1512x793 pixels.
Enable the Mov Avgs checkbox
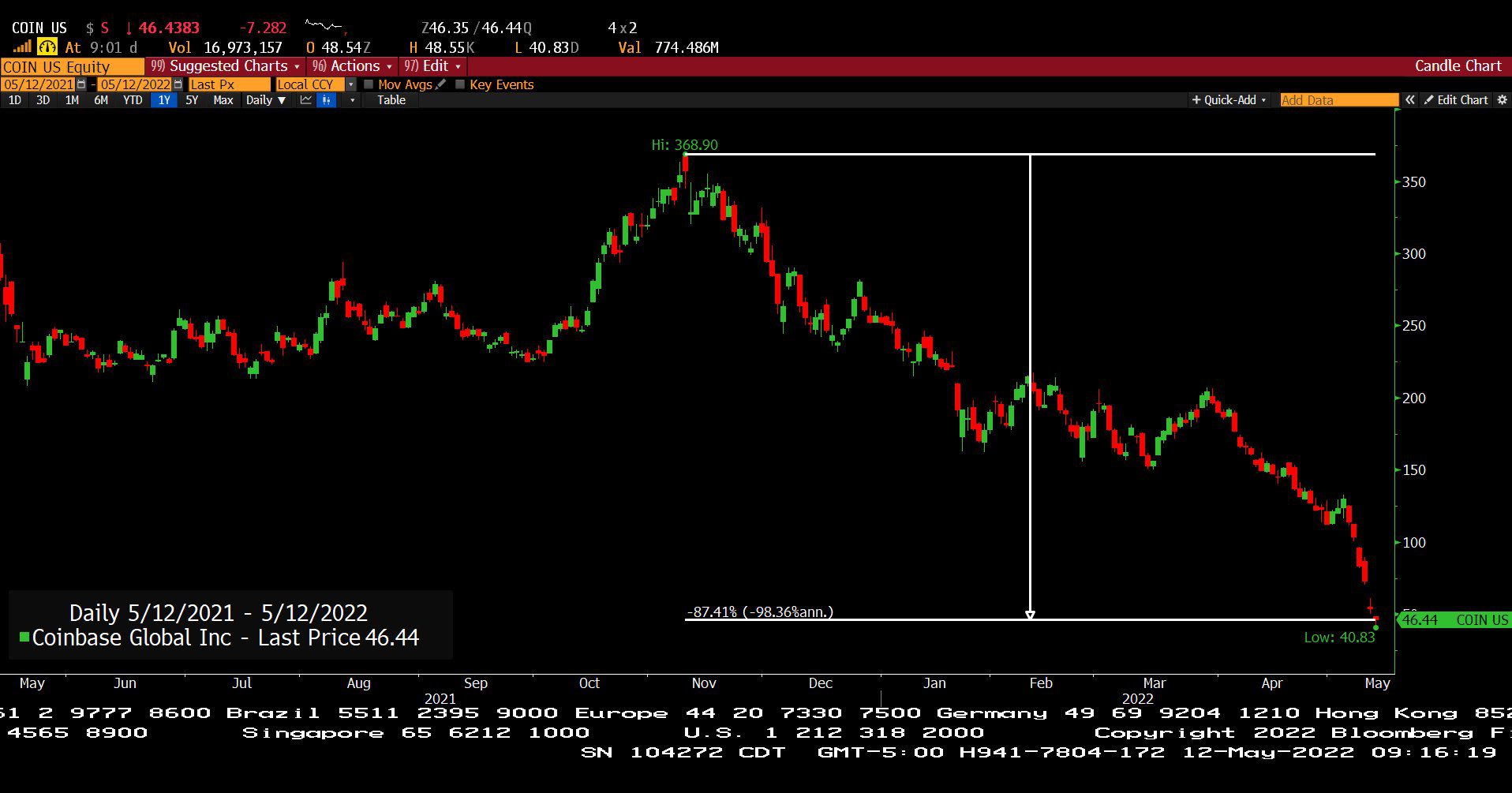pos(369,84)
